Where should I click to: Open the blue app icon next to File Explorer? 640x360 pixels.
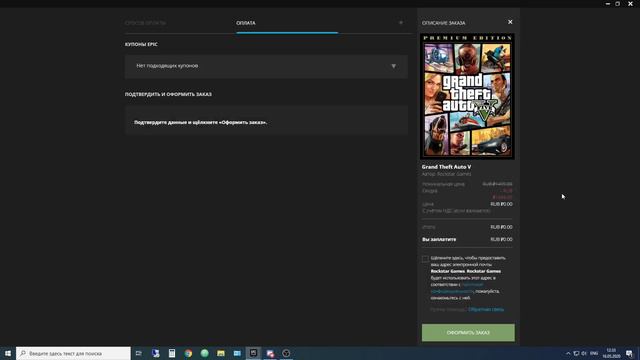[237, 353]
